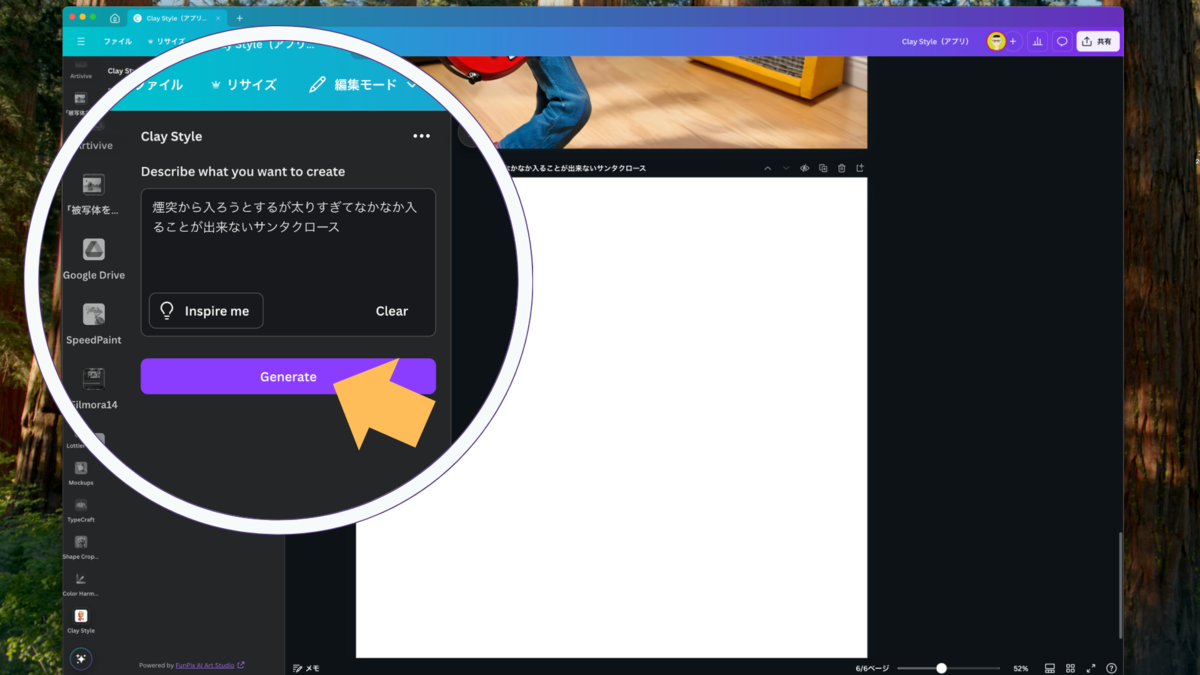The width and height of the screenshot is (1200, 675).
Task: Open the Mockups app in sidebar
Action: pyautogui.click(x=81, y=473)
